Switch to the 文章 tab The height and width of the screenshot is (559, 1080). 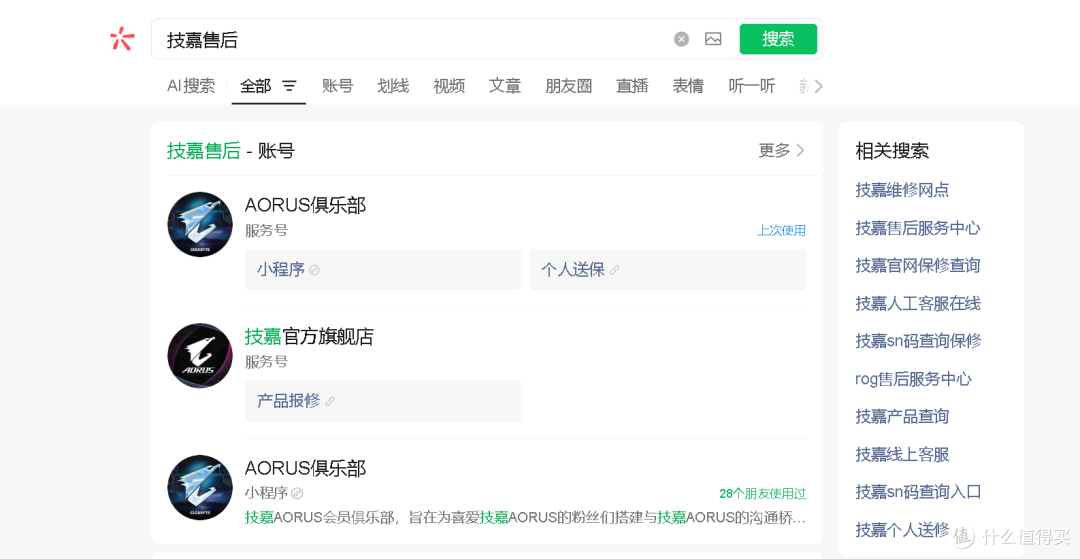[x=505, y=86]
